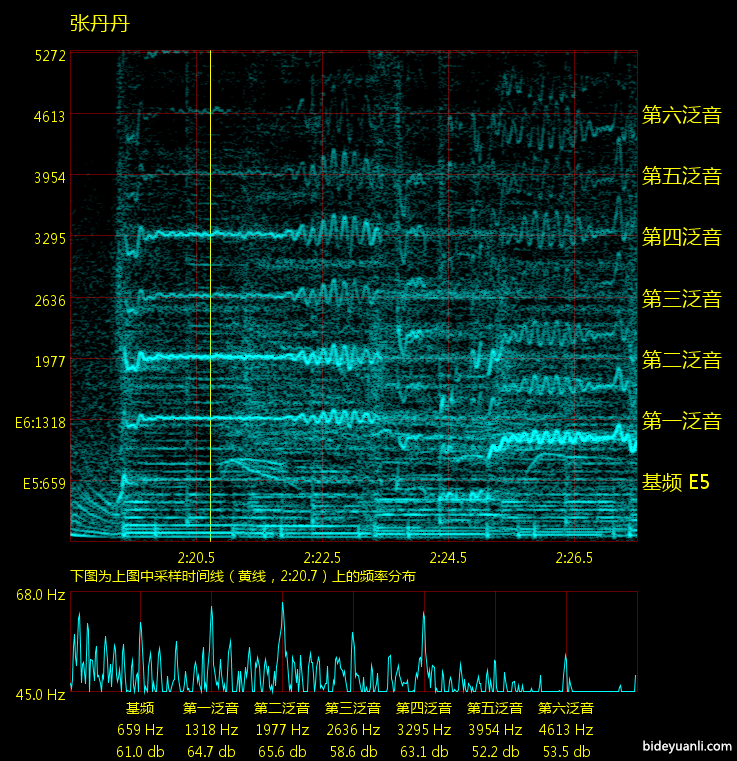Viewport: 737px width, 761px height.
Task: Select the 2:20.5 time axis label
Action: coord(196,558)
